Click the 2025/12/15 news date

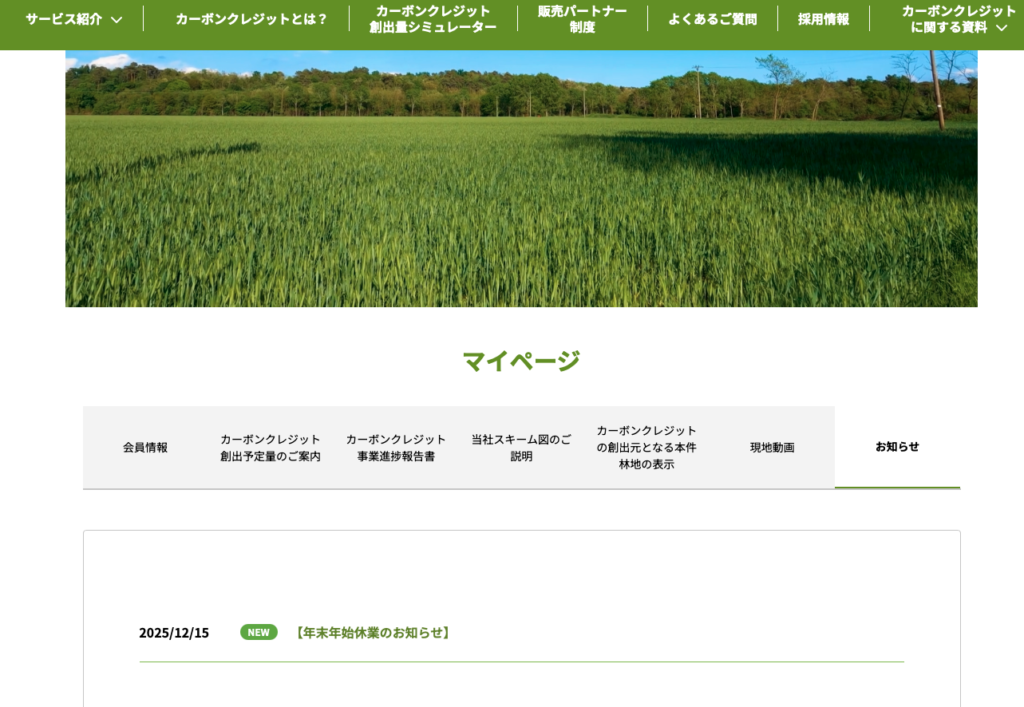(174, 633)
